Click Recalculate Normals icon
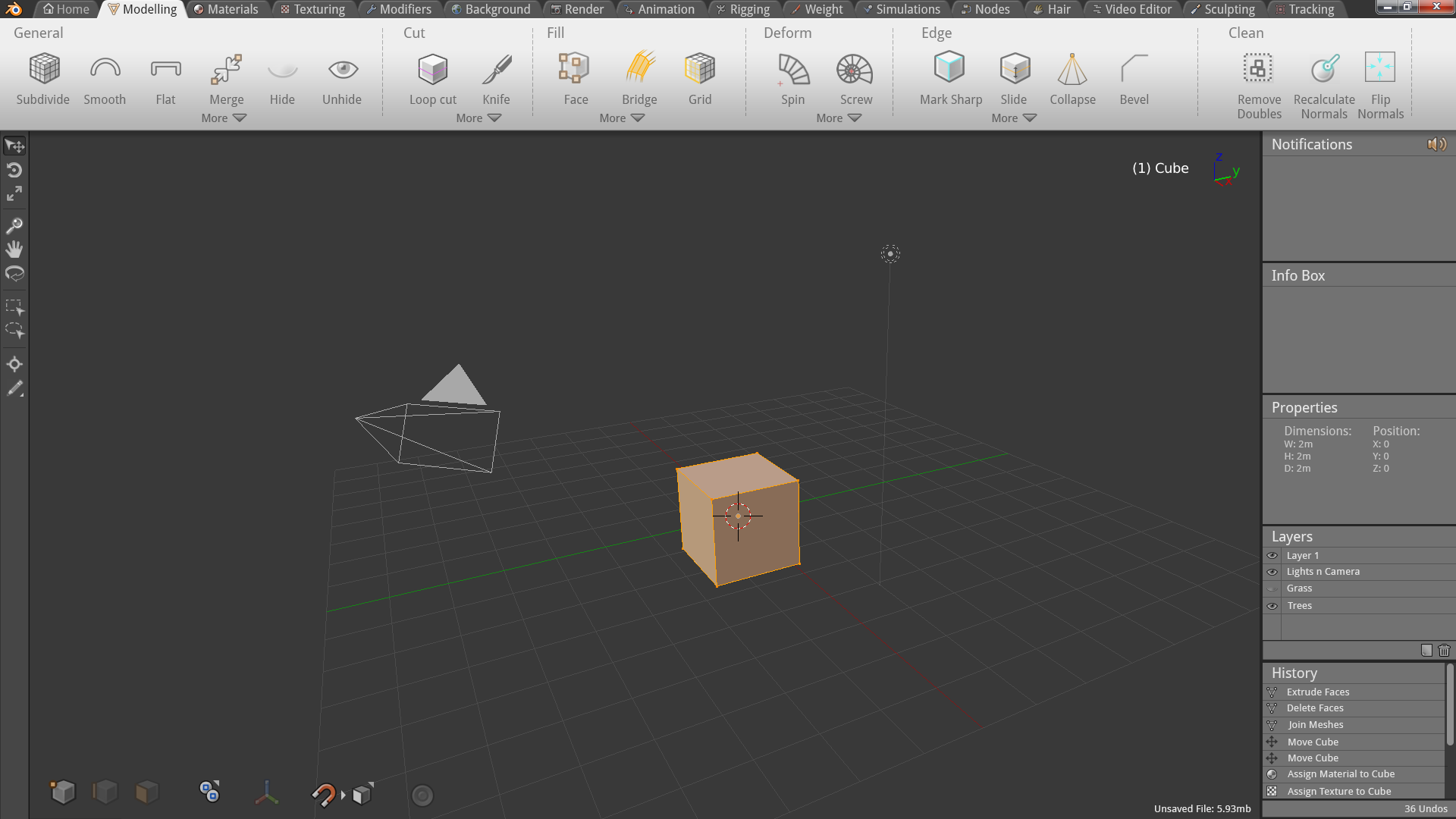Viewport: 1456px width, 819px height. [x=1324, y=69]
